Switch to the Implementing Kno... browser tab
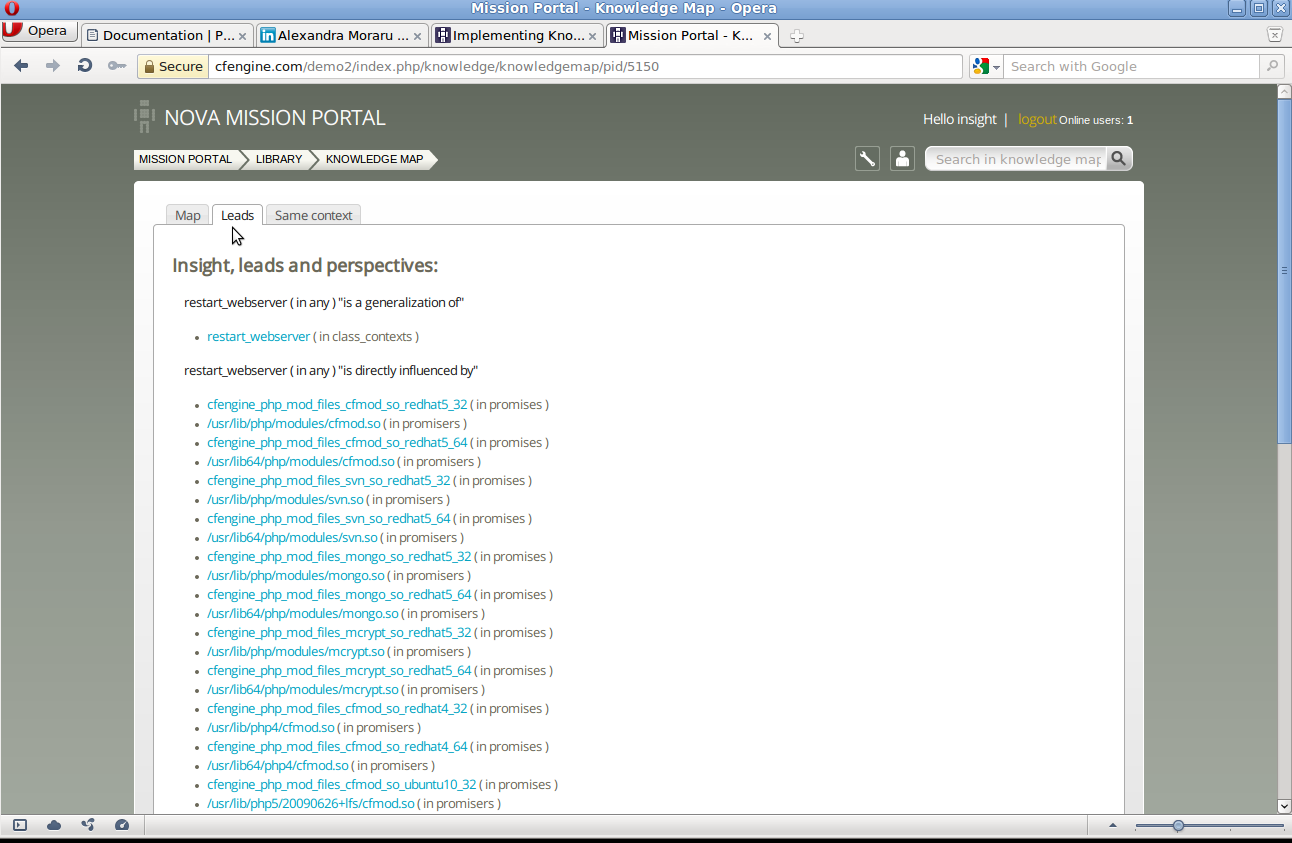Image resolution: width=1292 pixels, height=843 pixels. (x=516, y=35)
